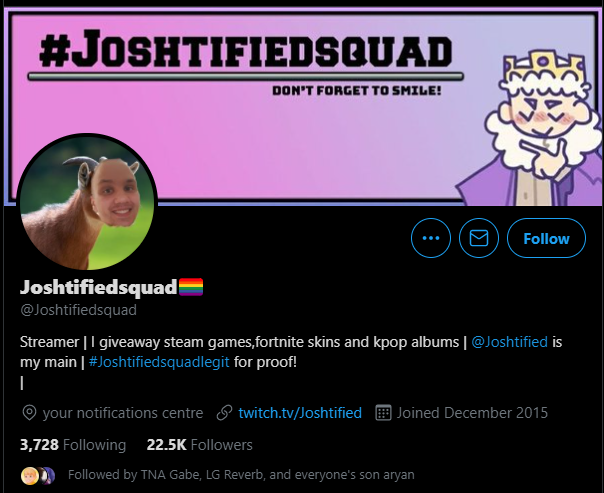604x493 pixels.
Task: Open the three-dot more options menu
Action: (431, 238)
